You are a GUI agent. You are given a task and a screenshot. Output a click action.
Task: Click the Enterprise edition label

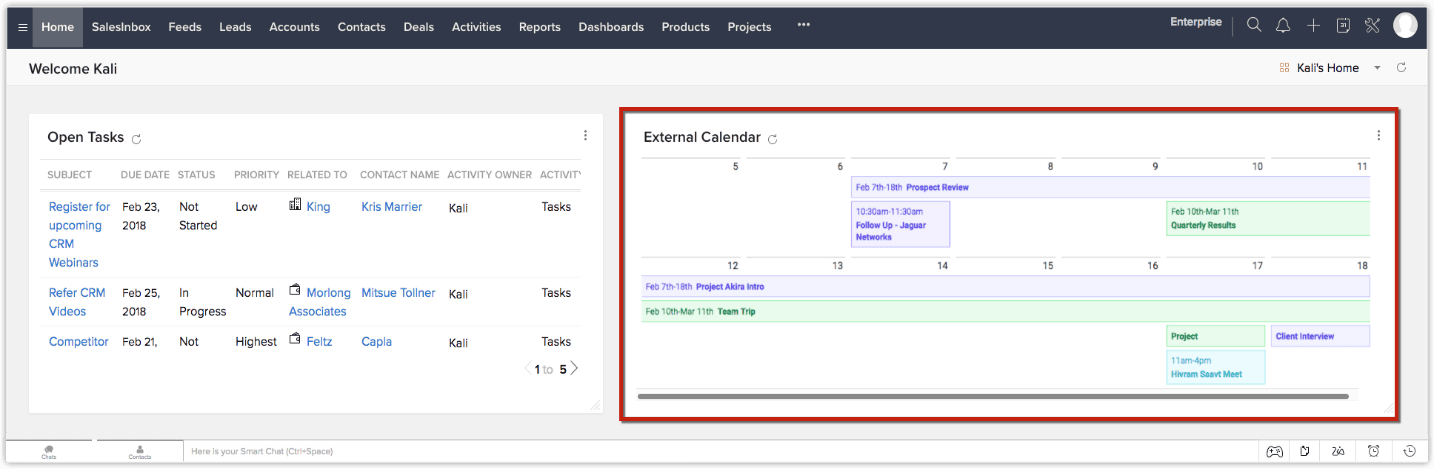point(1196,22)
